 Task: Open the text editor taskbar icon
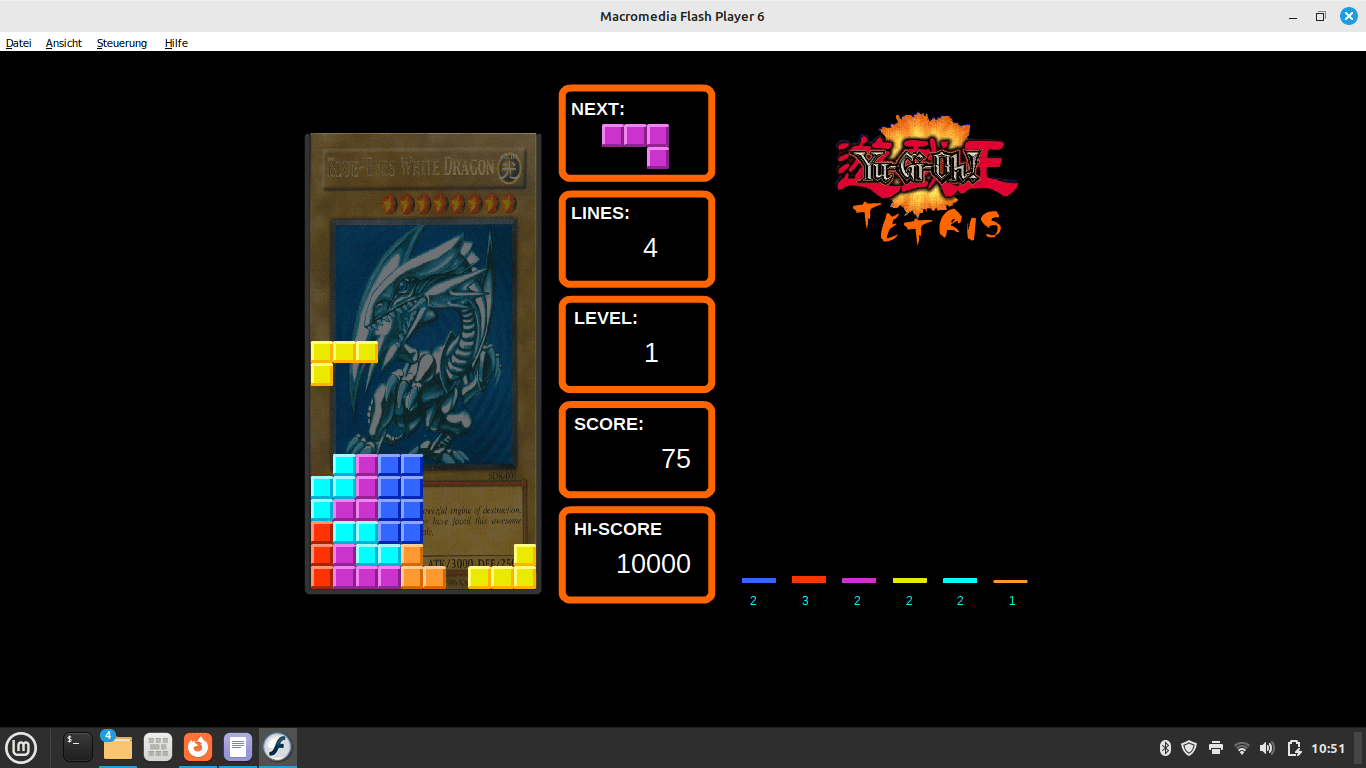(238, 747)
